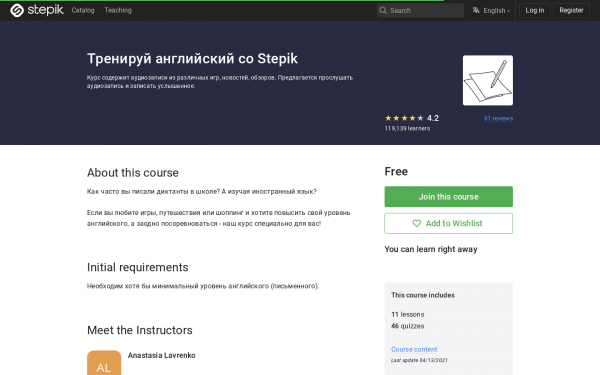
Task: Click the 46 quizzes entry
Action: pyautogui.click(x=408, y=326)
